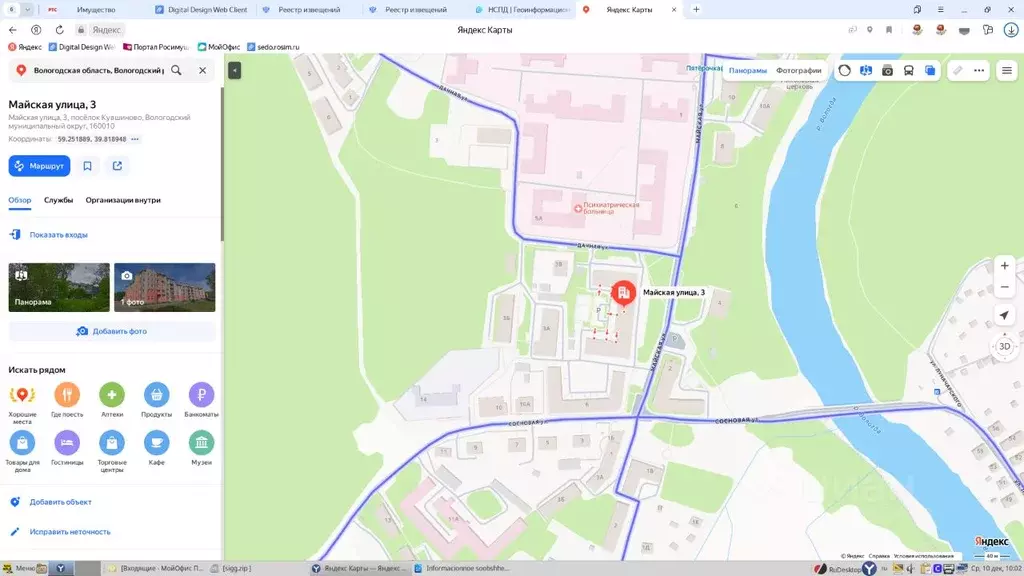This screenshot has height=576, width=1024.
Task: Click the map layers icon
Action: (x=930, y=71)
